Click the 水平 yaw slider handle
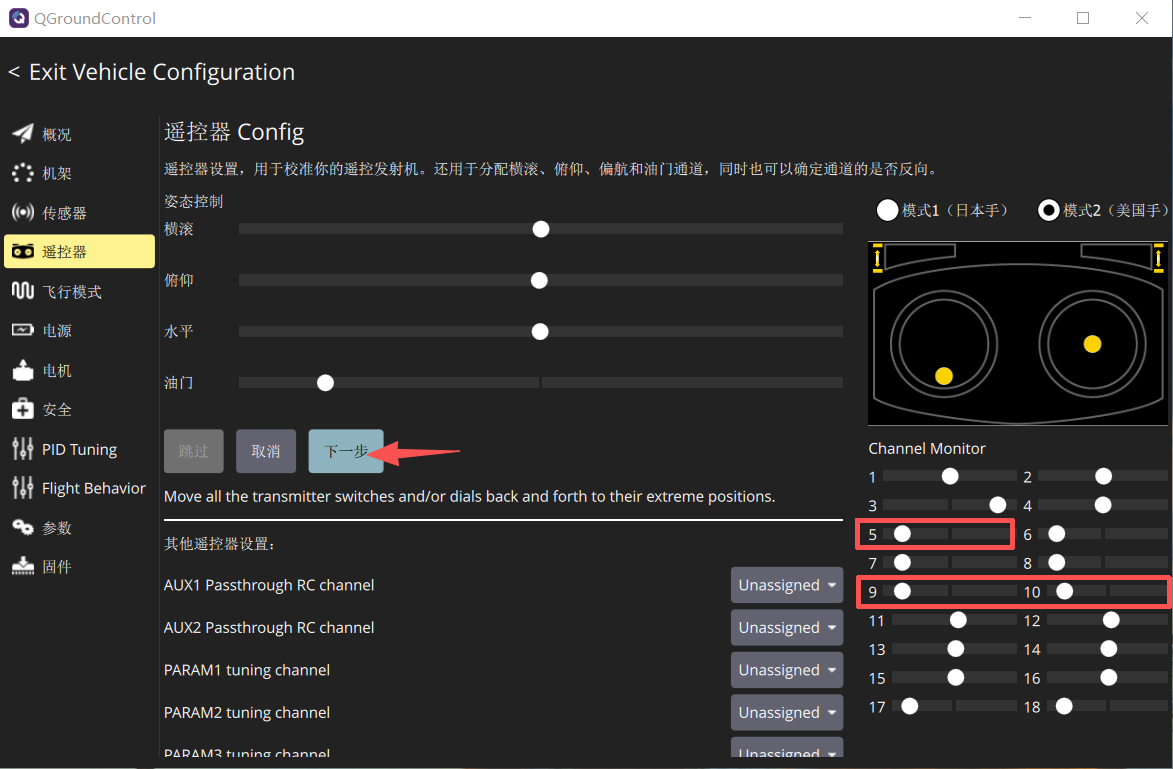This screenshot has width=1173, height=769. tap(540, 331)
